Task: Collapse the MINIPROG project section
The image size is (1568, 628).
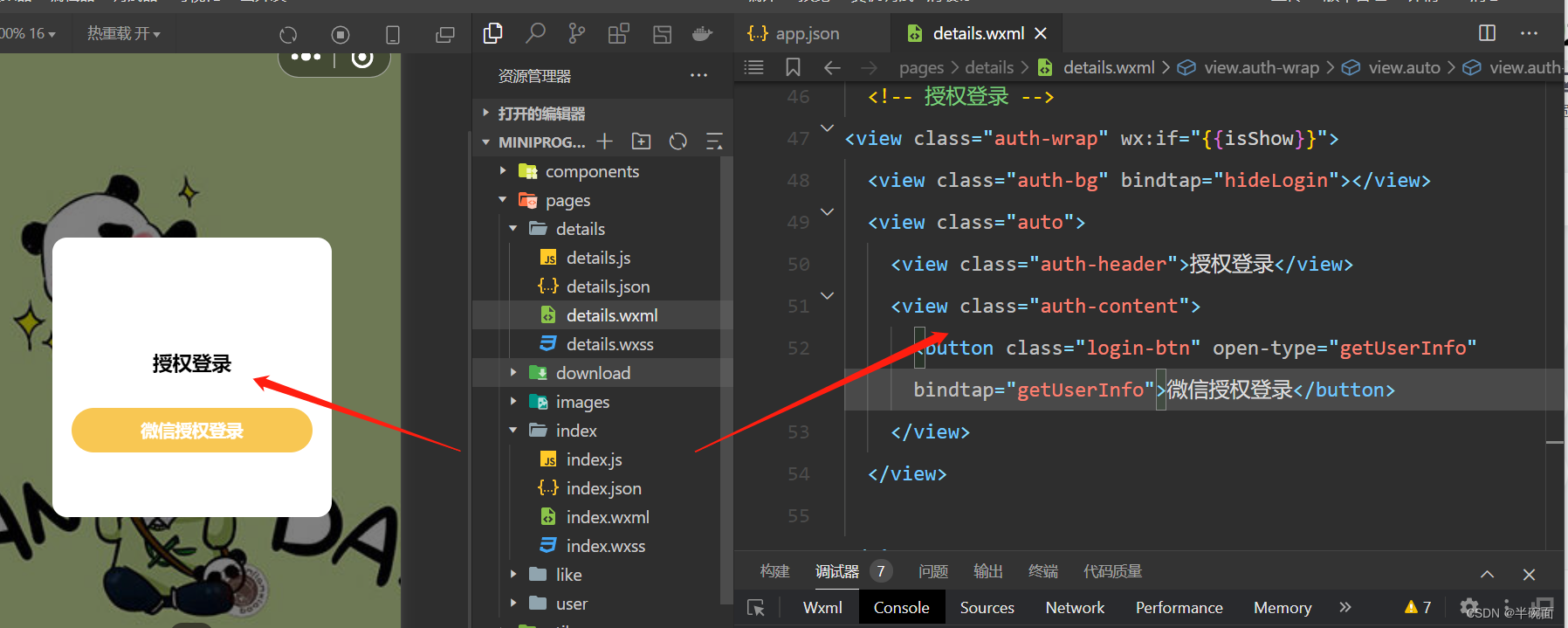Action: 486,141
